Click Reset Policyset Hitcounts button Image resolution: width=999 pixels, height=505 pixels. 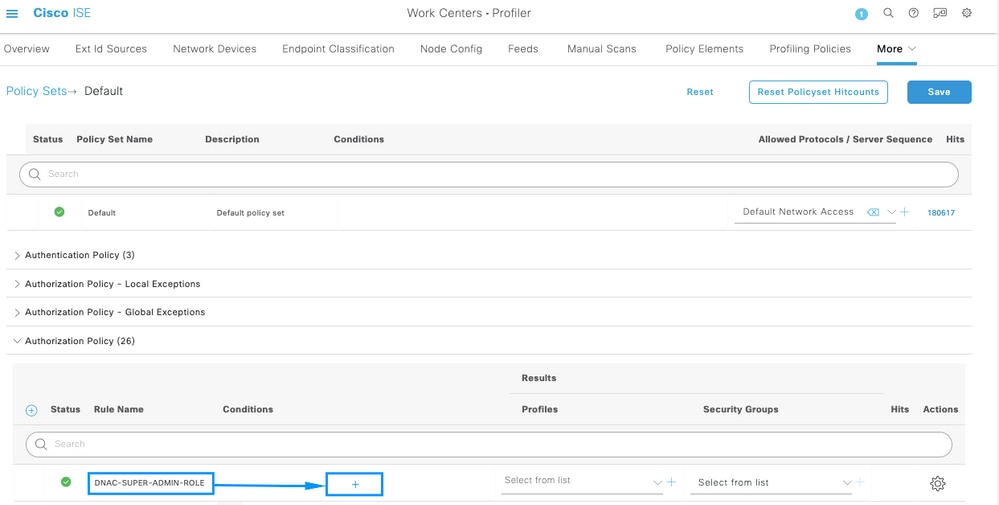[x=818, y=92]
